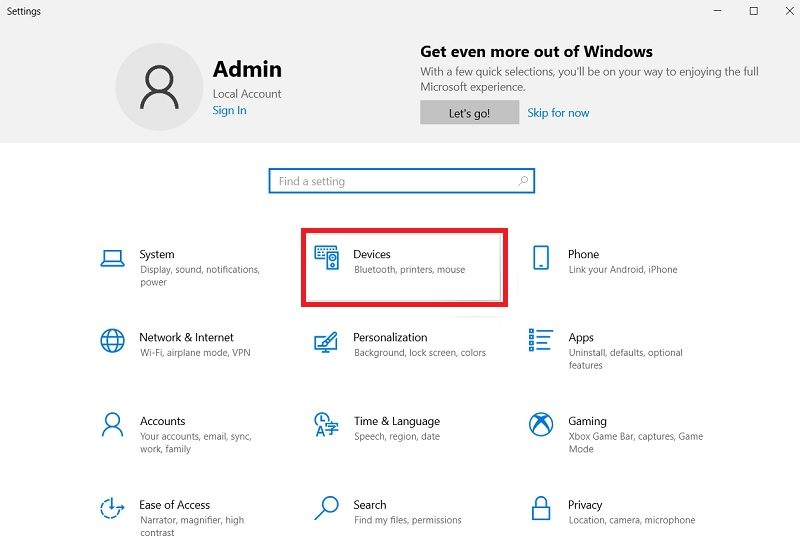The image size is (800, 550).
Task: Maximize the Settings window
Action: pos(754,11)
